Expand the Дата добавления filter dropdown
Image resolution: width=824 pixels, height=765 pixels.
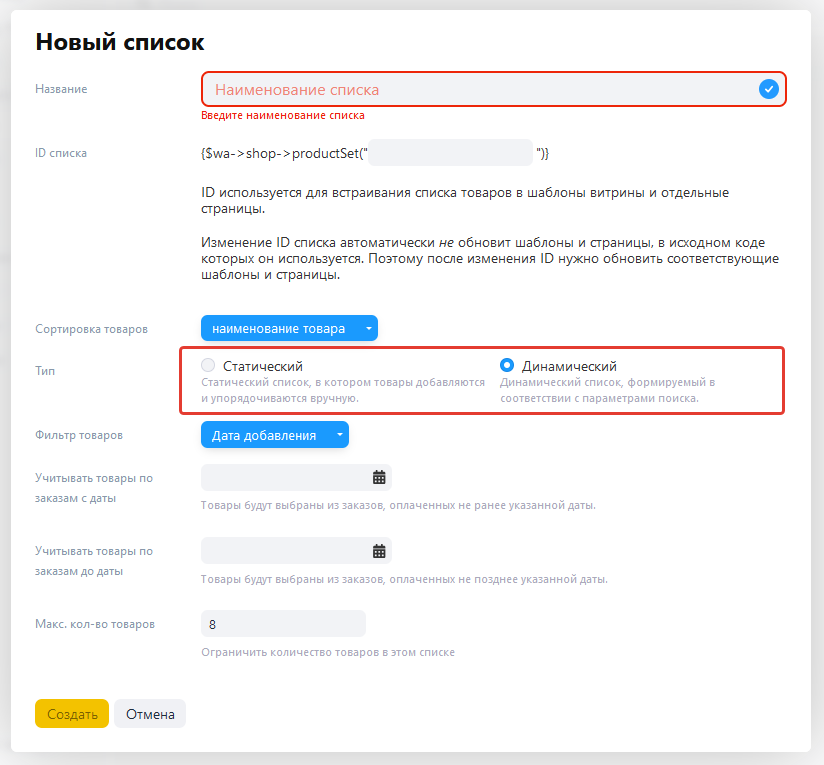(x=275, y=435)
